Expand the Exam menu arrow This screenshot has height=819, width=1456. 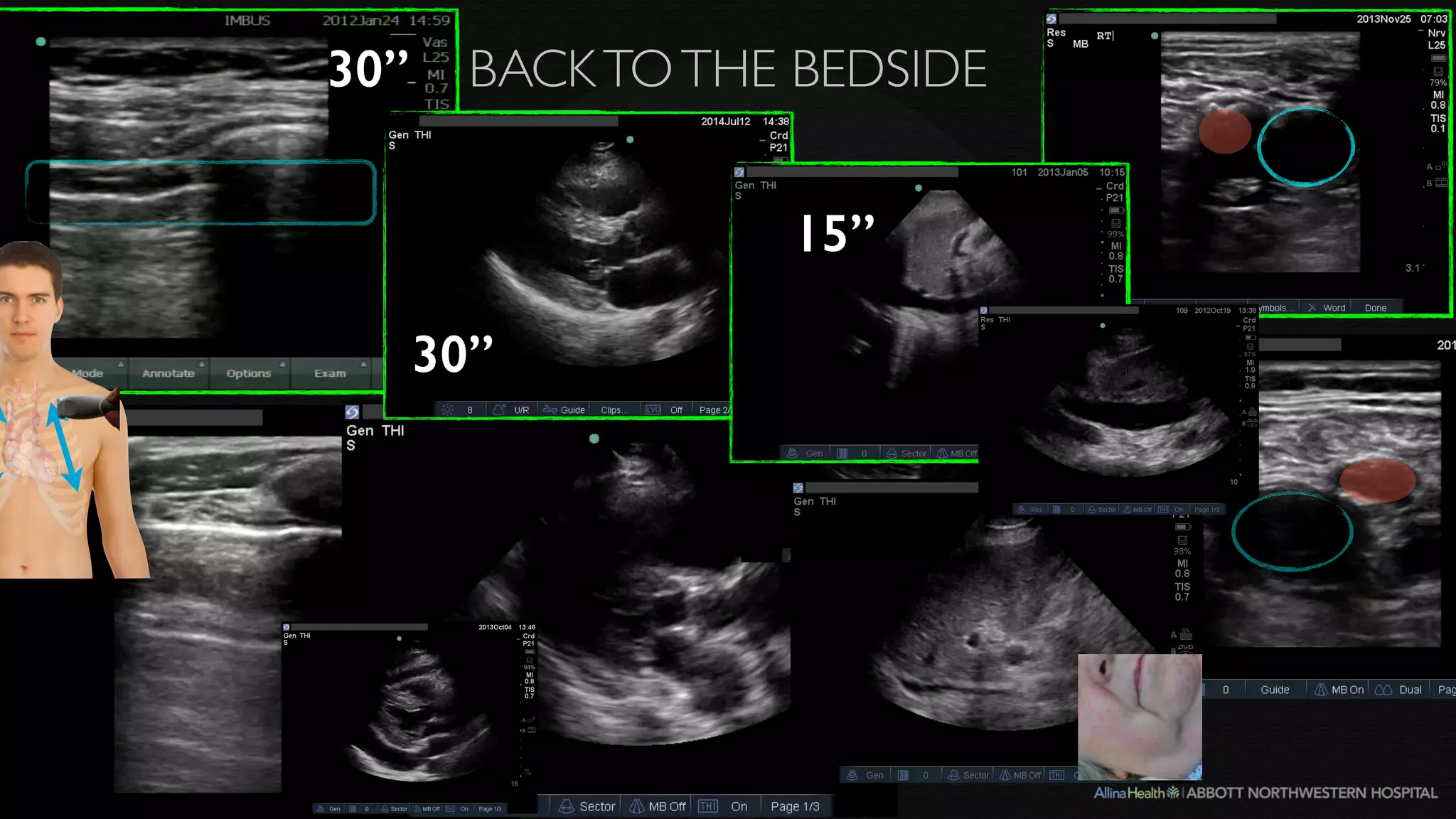(x=363, y=364)
